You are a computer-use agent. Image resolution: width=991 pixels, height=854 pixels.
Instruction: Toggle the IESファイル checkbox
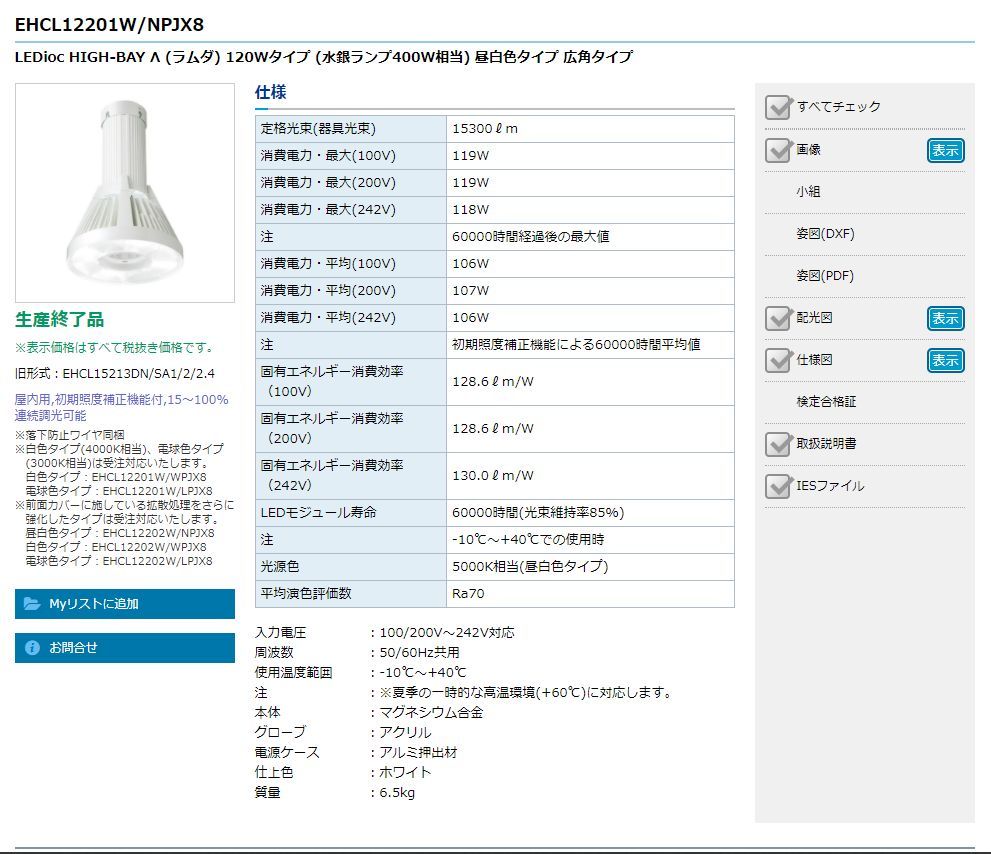[x=777, y=486]
